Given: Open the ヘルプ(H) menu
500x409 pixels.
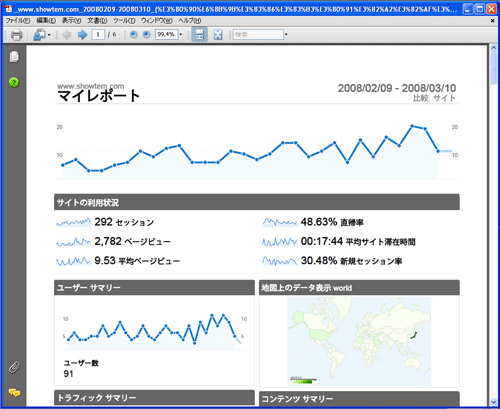Looking at the screenshot, I should click(190, 21).
